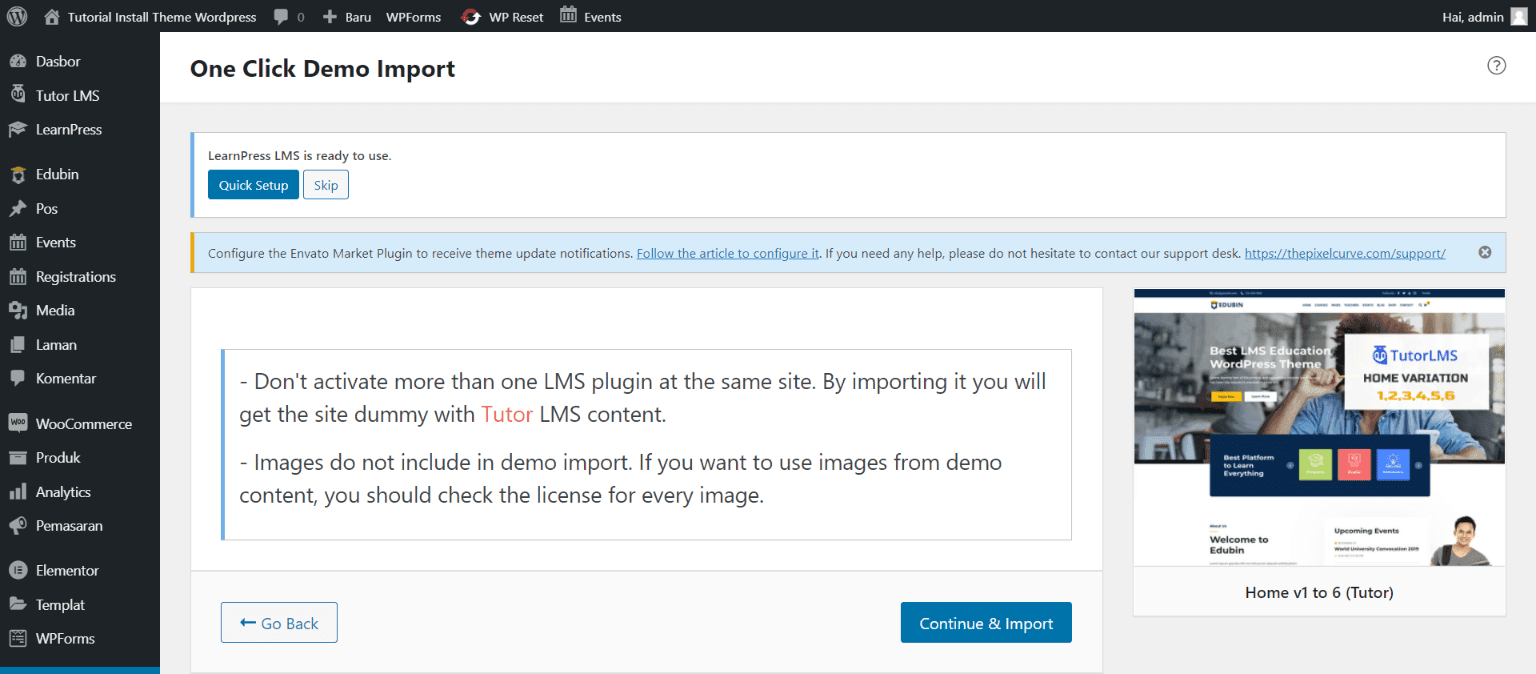The width and height of the screenshot is (1536, 674).
Task: Open the help question mark icon
Action: tap(1496, 66)
